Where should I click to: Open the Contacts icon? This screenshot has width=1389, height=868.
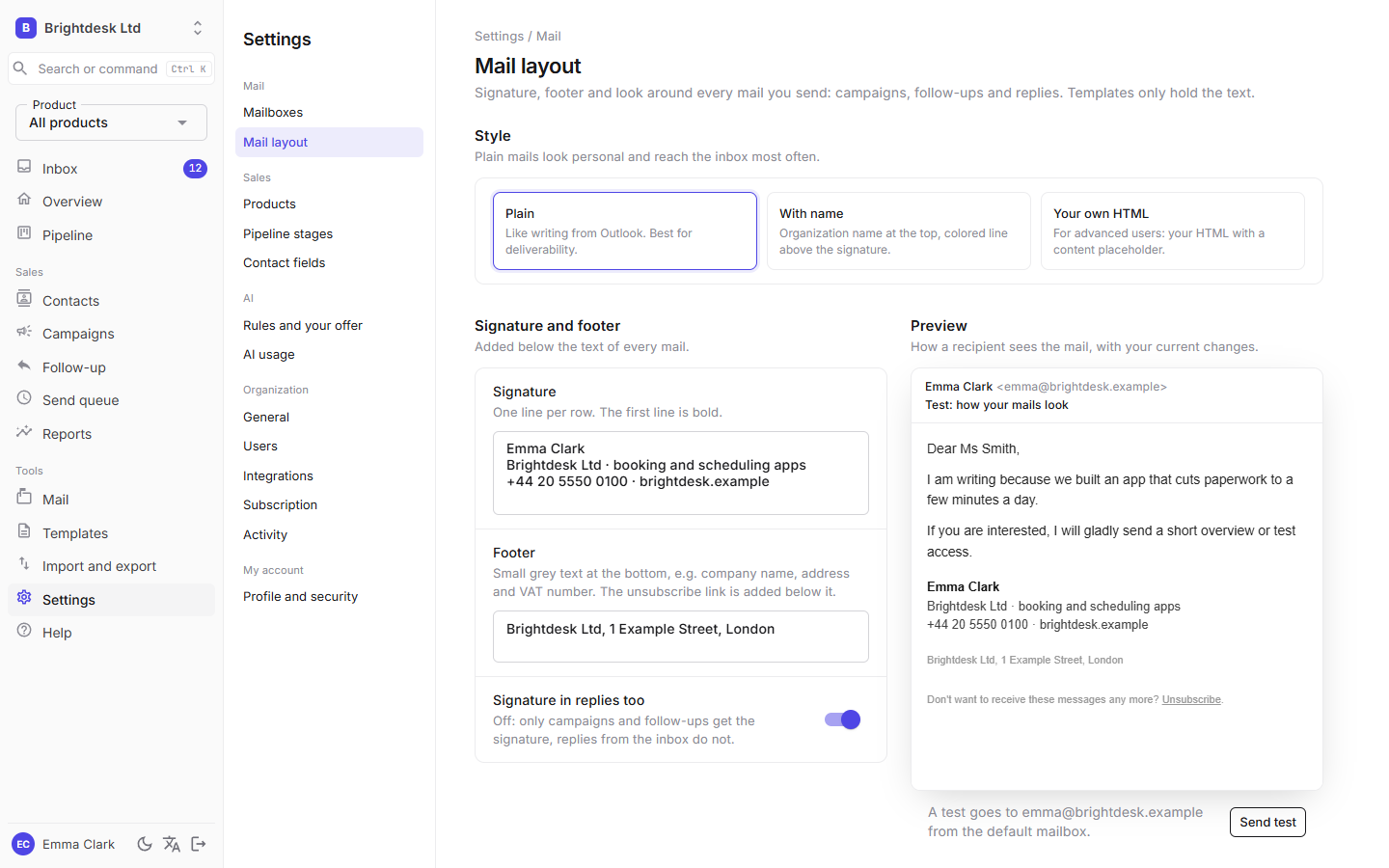24,299
